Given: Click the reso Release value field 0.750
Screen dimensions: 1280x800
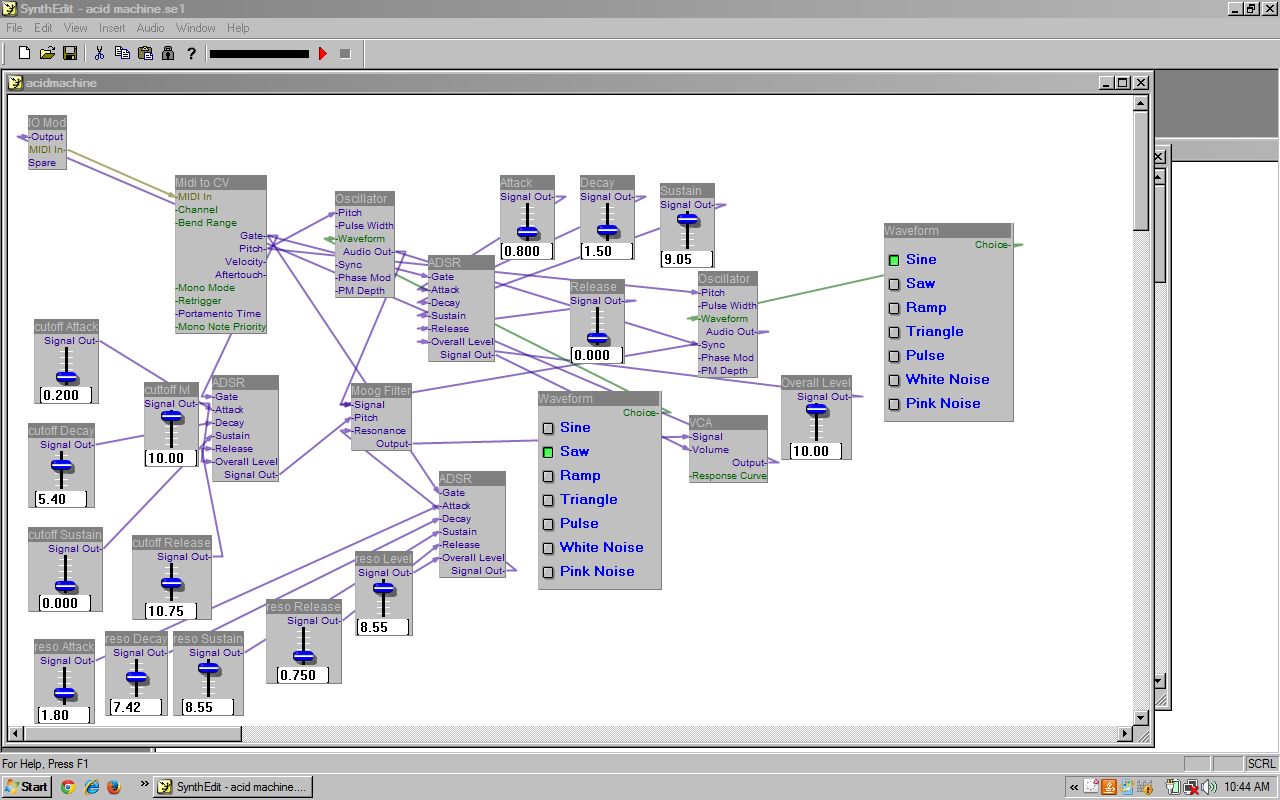Looking at the screenshot, I should click(x=303, y=675).
